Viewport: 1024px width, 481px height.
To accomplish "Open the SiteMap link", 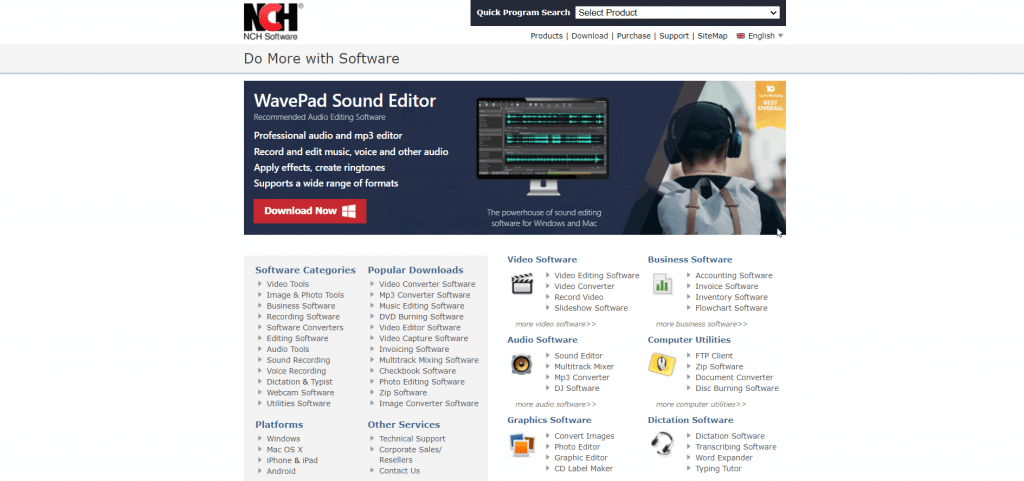I will pyautogui.click(x=712, y=36).
